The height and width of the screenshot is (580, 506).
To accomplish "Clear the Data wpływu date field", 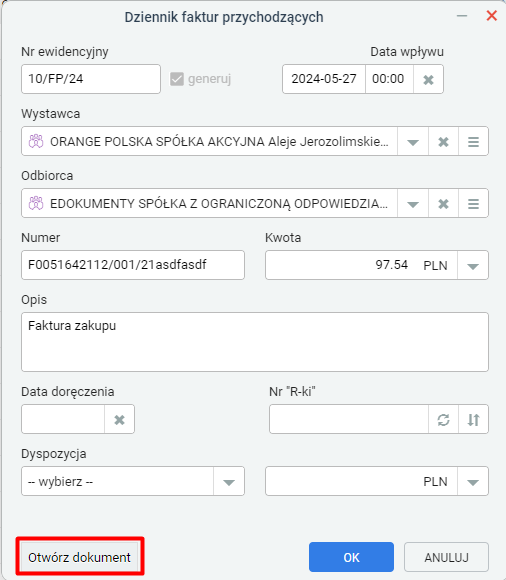I will tap(428, 79).
